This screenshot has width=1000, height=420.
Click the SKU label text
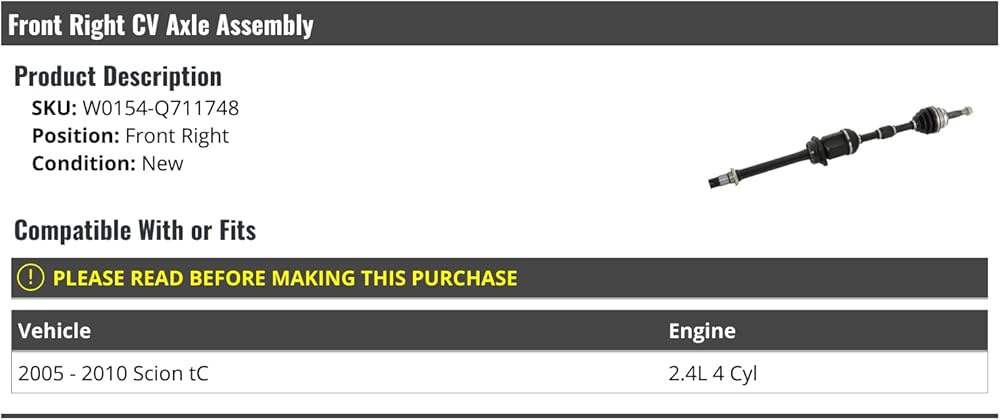tap(54, 108)
